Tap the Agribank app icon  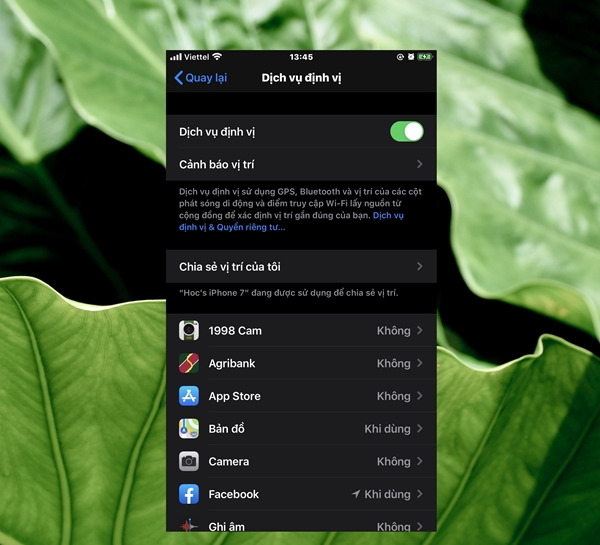(189, 363)
